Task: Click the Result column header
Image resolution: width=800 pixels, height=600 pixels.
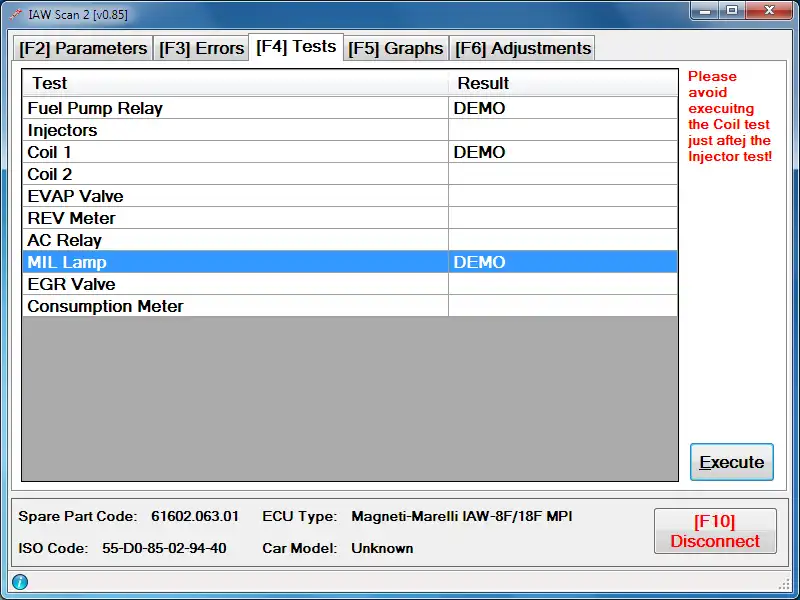Action: (563, 83)
